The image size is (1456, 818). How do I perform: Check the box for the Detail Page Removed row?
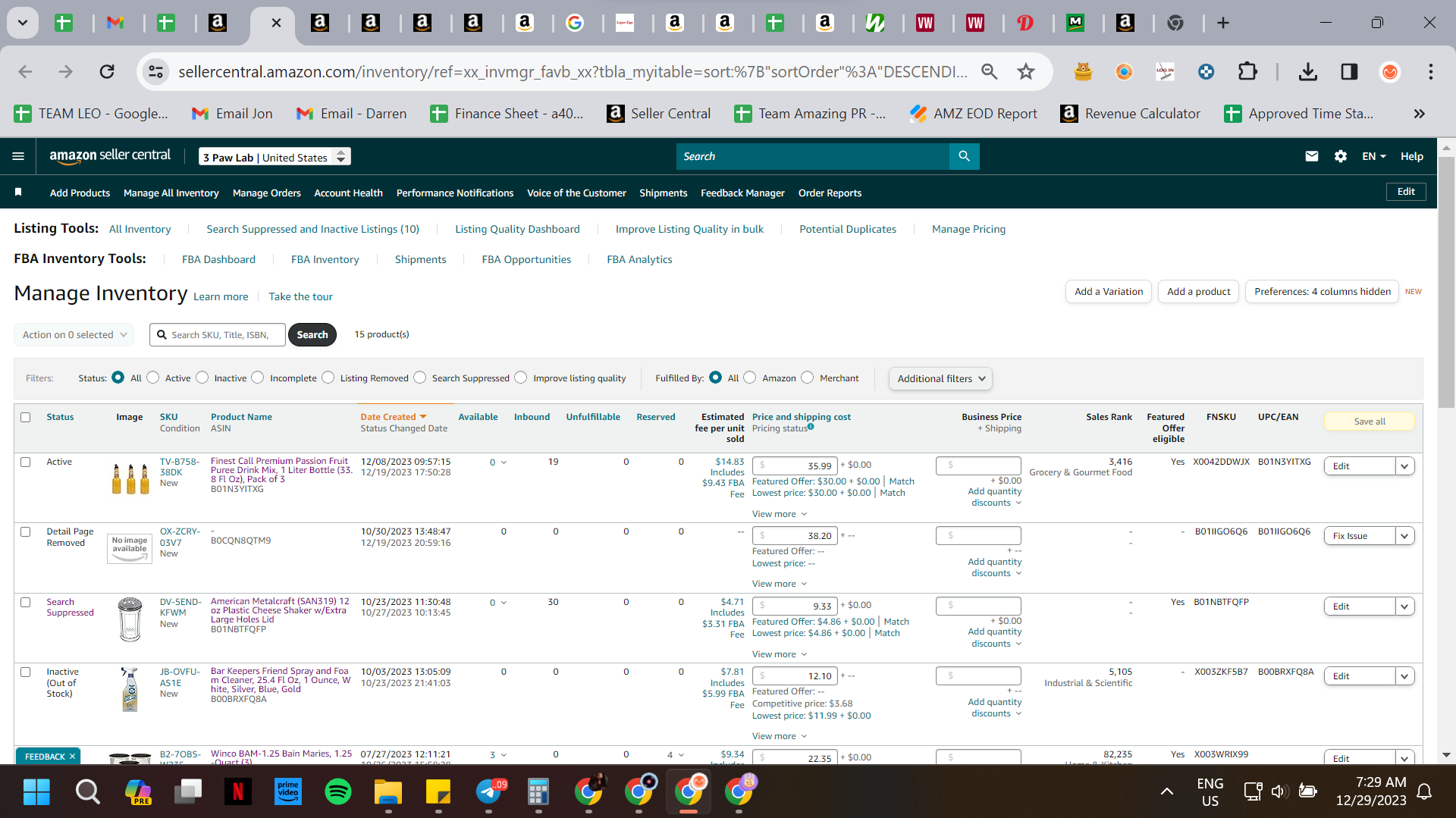click(26, 531)
